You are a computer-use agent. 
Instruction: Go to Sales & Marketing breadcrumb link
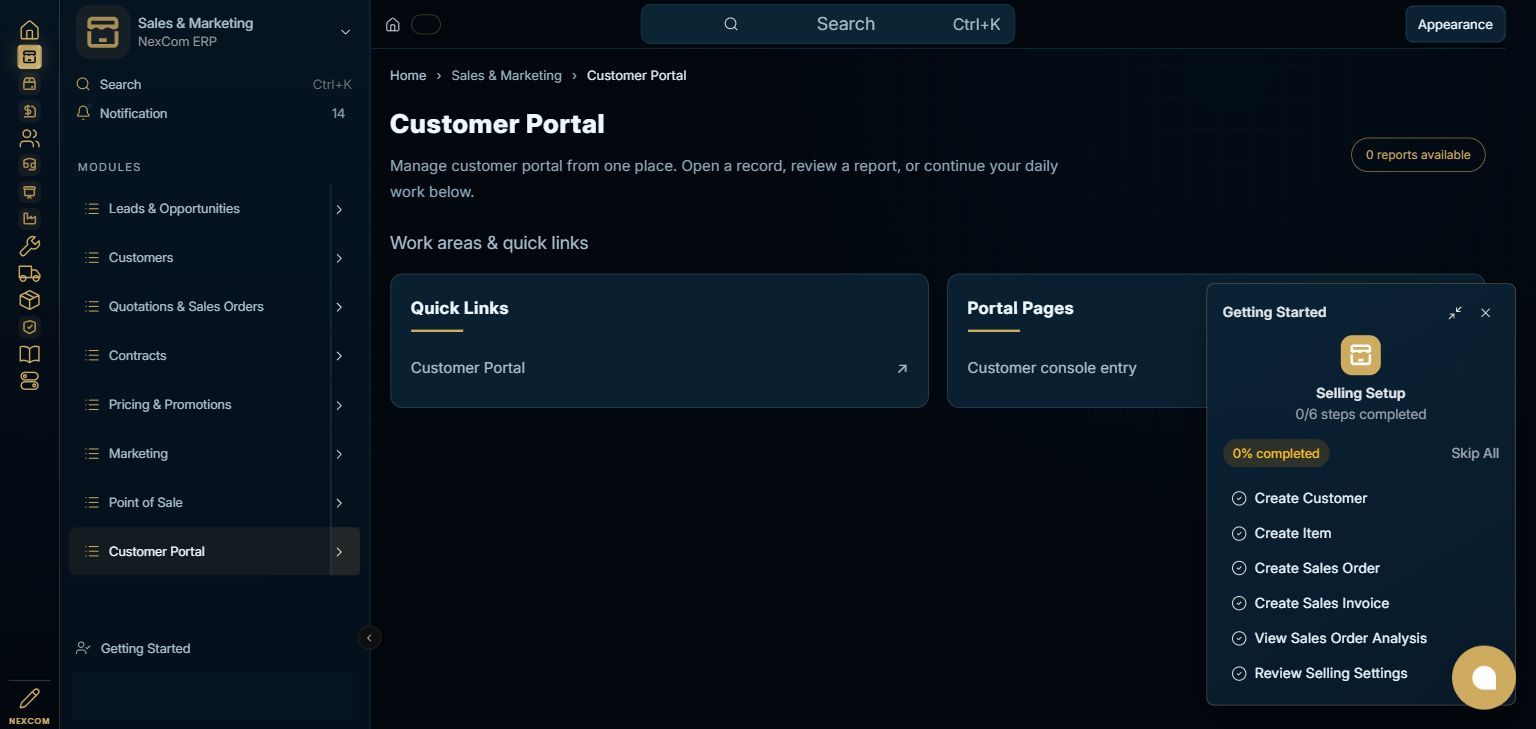pos(506,75)
